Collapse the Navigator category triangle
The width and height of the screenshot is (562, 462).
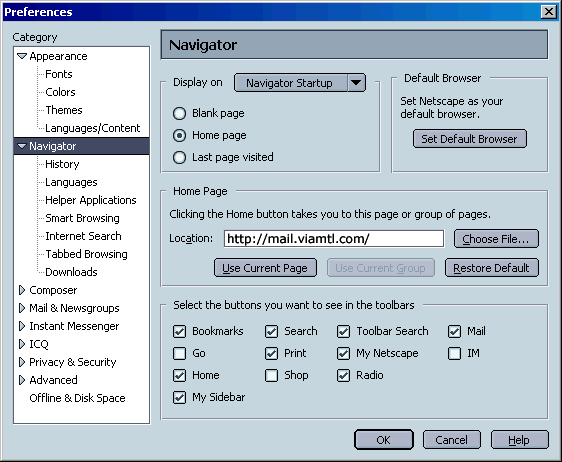click(x=22, y=146)
